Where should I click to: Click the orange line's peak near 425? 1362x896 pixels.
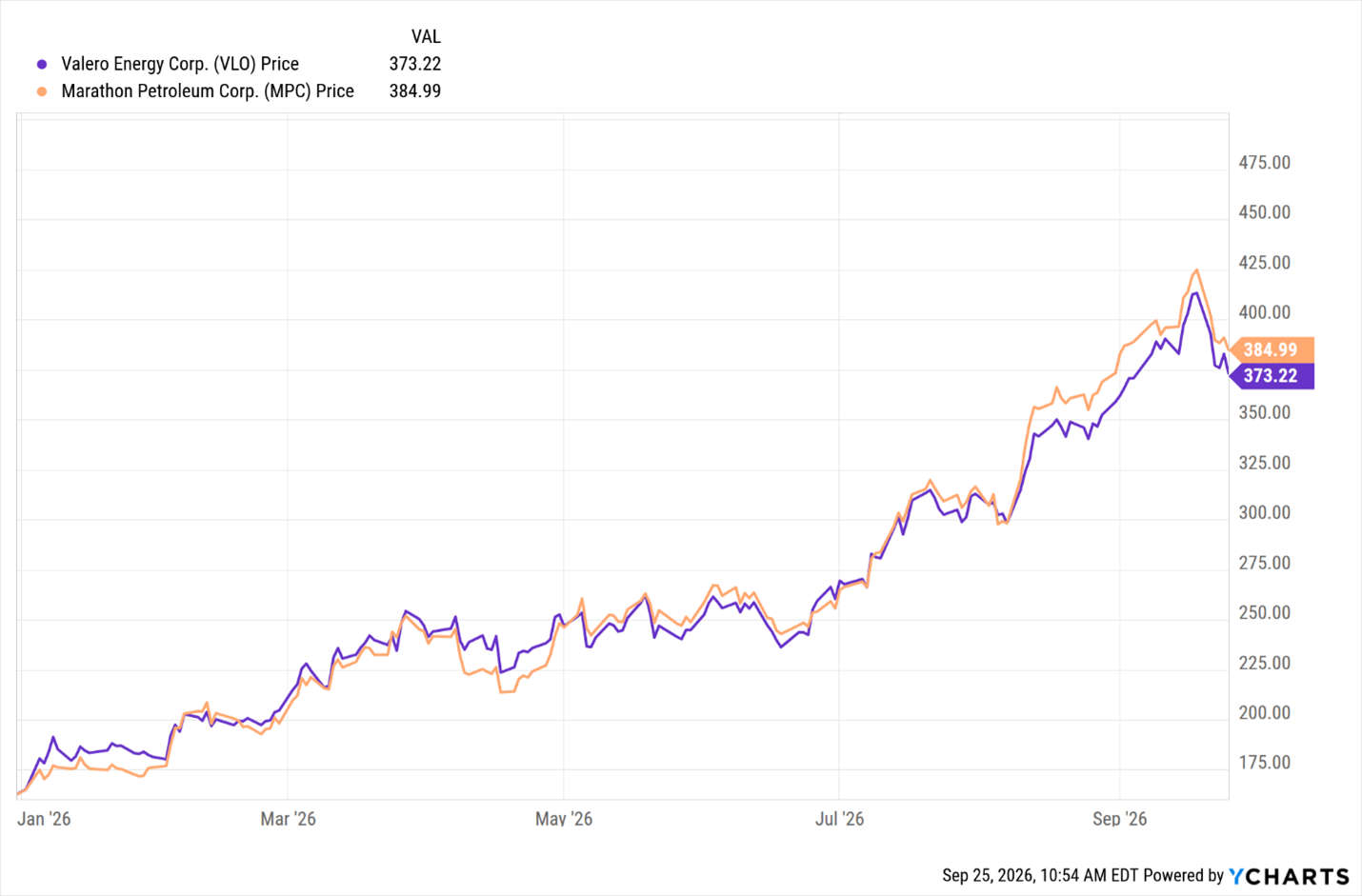(1196, 270)
